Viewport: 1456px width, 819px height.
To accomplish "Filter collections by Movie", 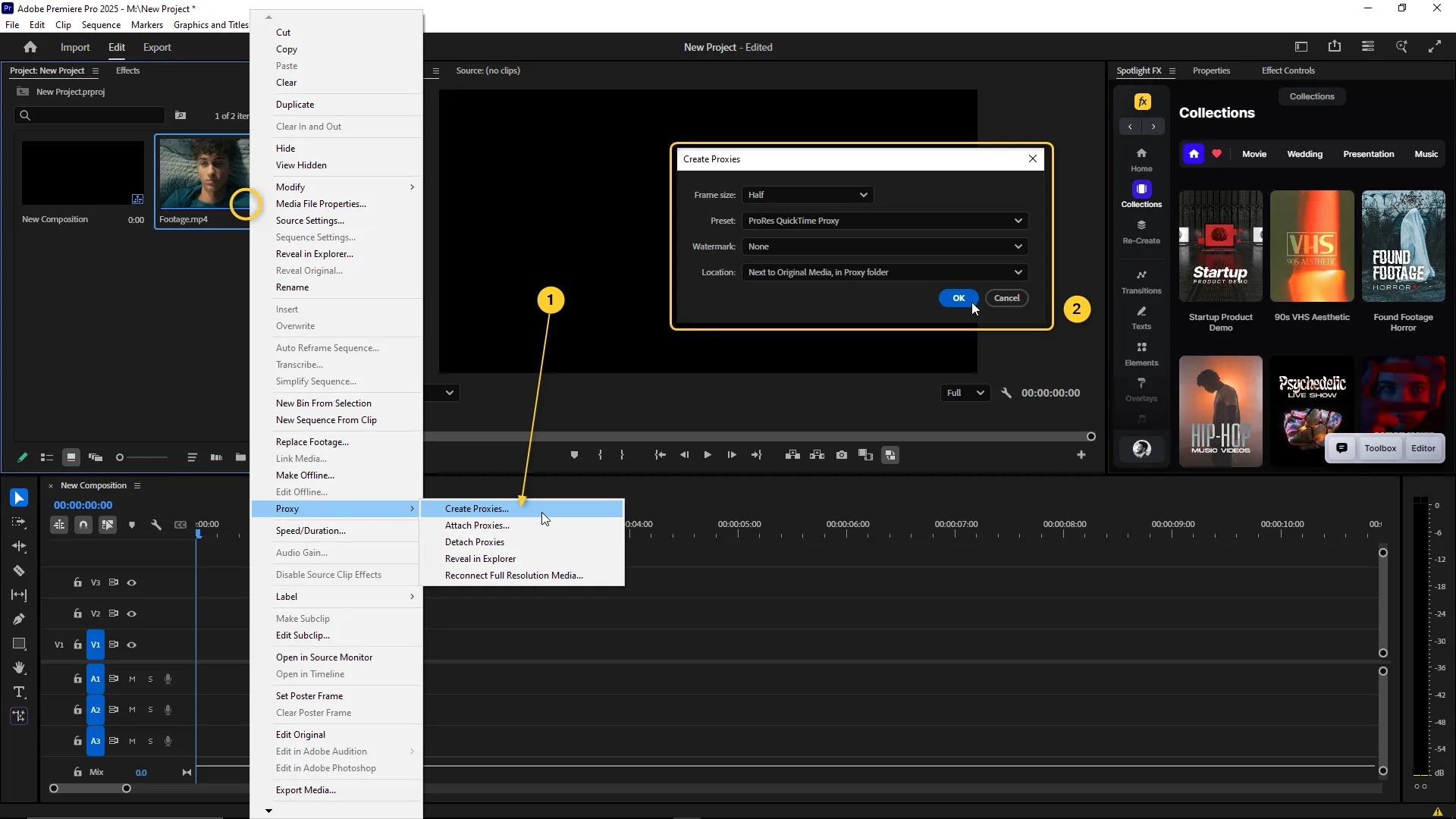I will click(x=1254, y=154).
